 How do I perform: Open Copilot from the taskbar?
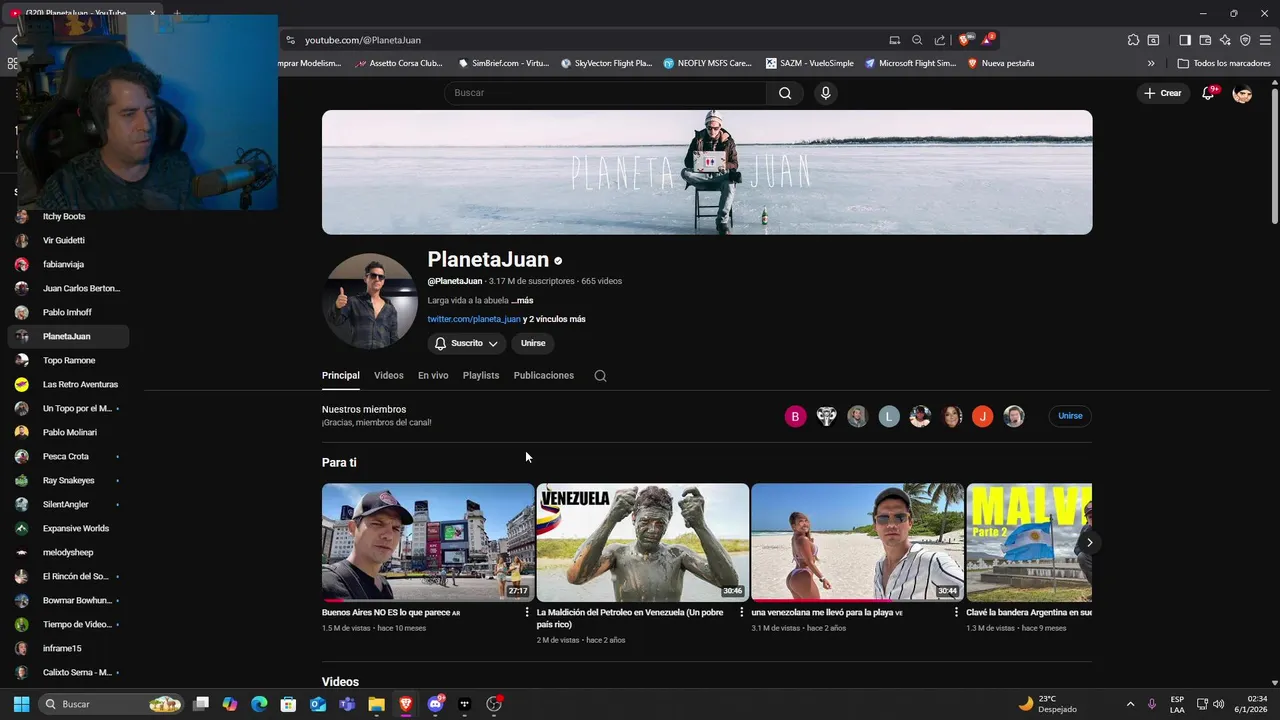(230, 704)
